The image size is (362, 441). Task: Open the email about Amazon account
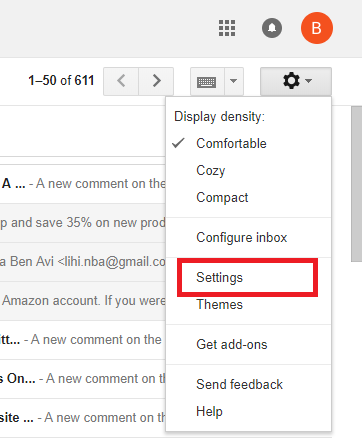(83, 301)
